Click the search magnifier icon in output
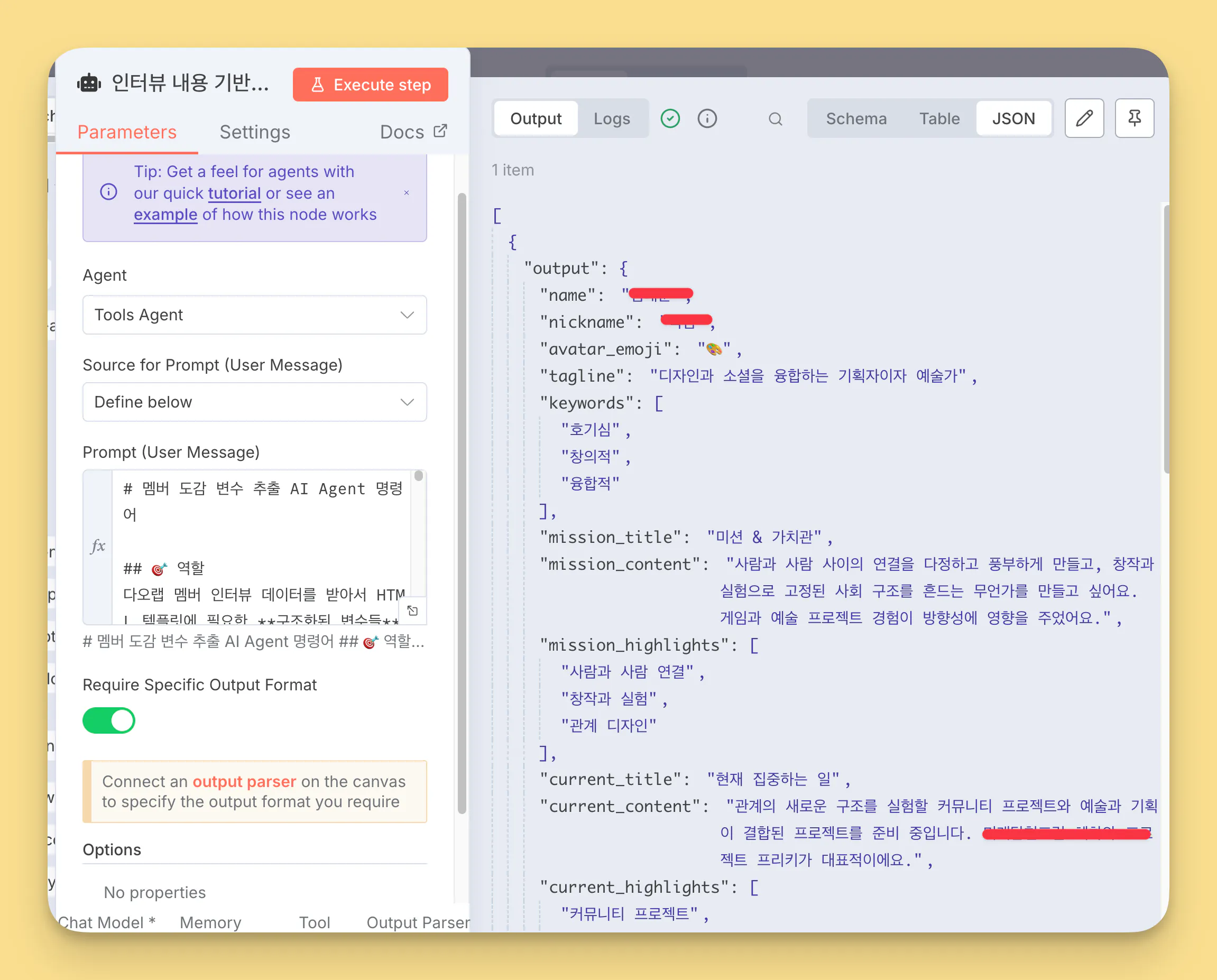Image resolution: width=1217 pixels, height=980 pixels. pos(775,118)
